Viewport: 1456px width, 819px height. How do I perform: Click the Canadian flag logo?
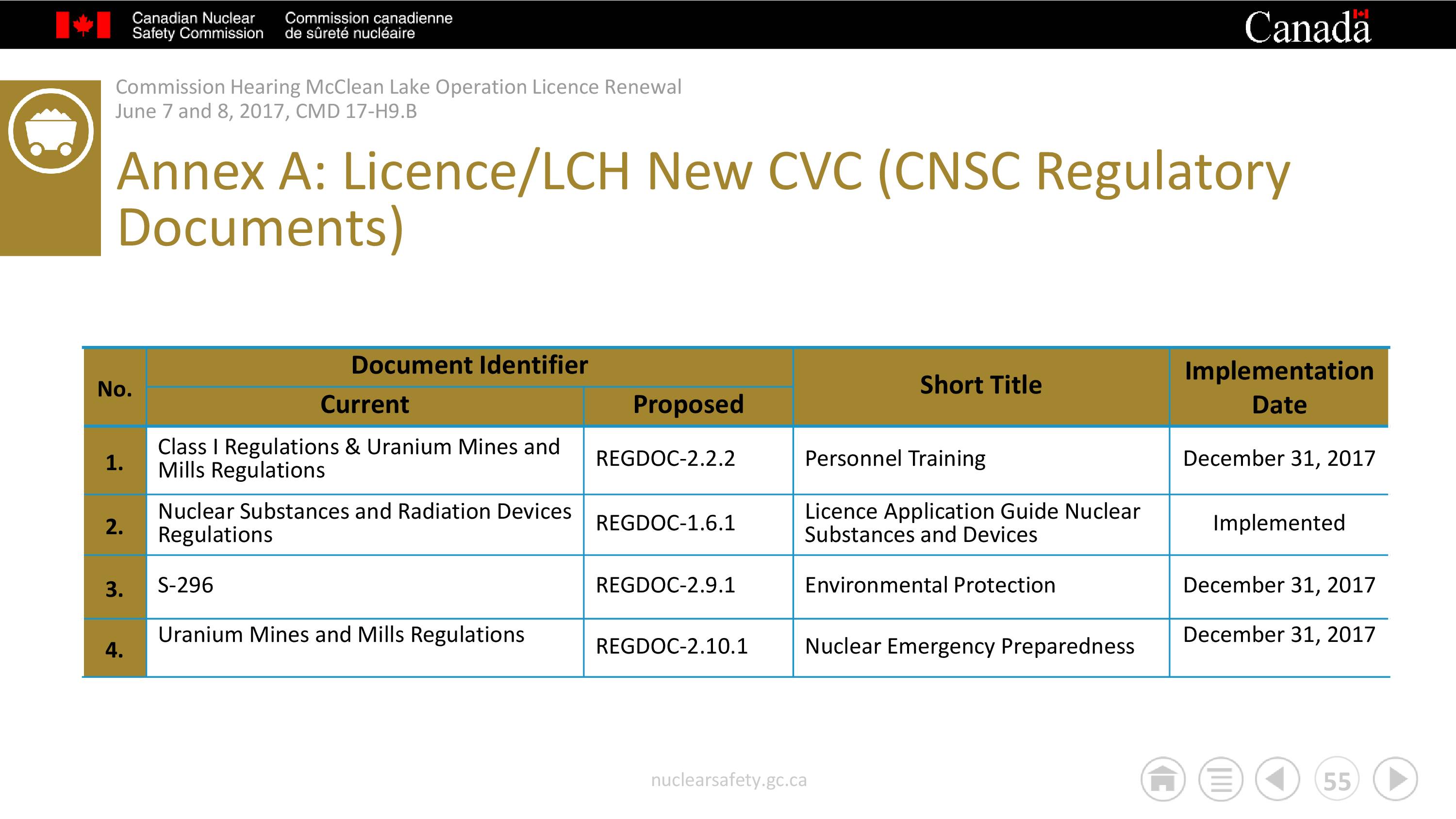(83, 25)
